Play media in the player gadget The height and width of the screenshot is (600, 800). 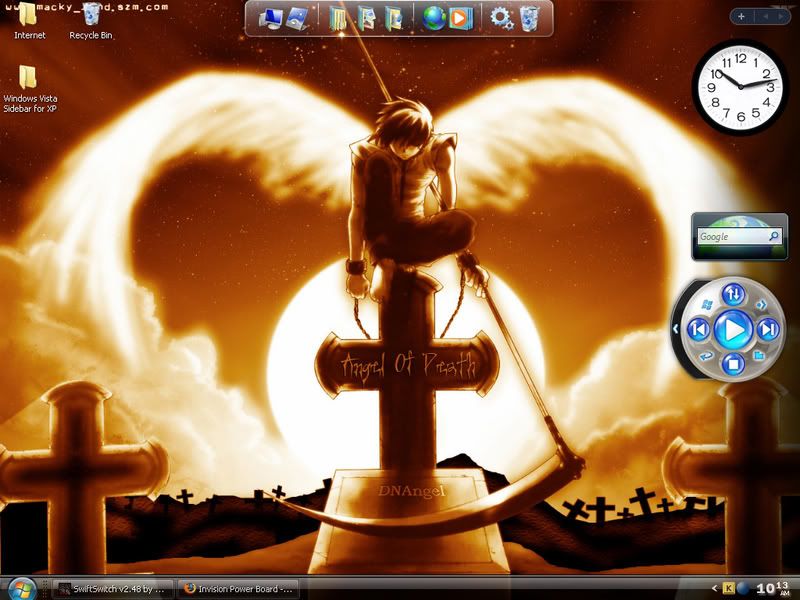pos(733,330)
